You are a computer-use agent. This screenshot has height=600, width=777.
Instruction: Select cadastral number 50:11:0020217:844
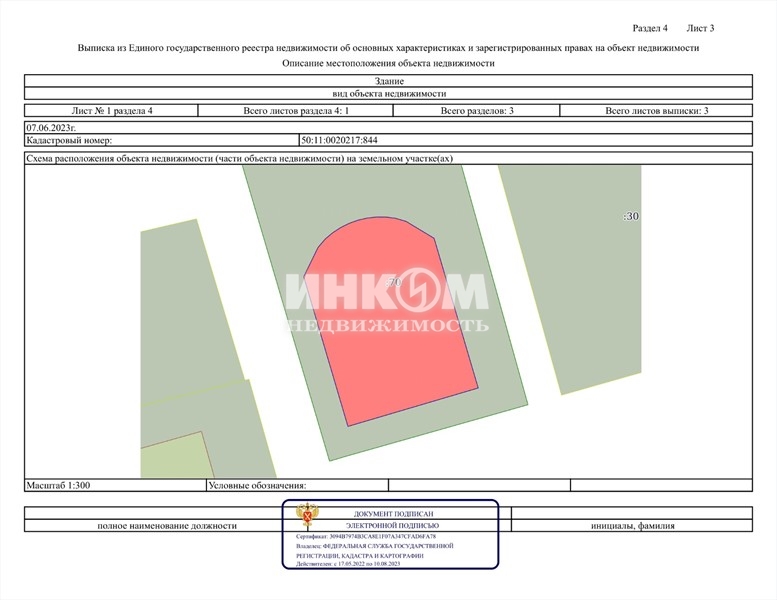[339, 140]
